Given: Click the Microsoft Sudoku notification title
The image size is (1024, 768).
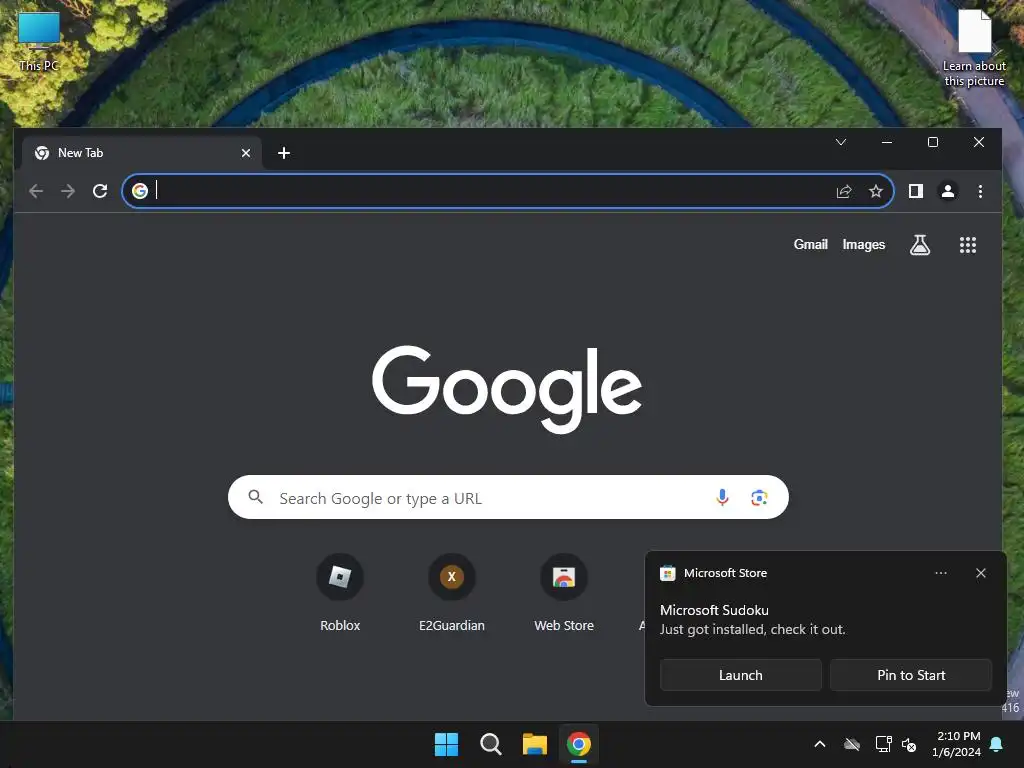Looking at the screenshot, I should coord(714,610).
